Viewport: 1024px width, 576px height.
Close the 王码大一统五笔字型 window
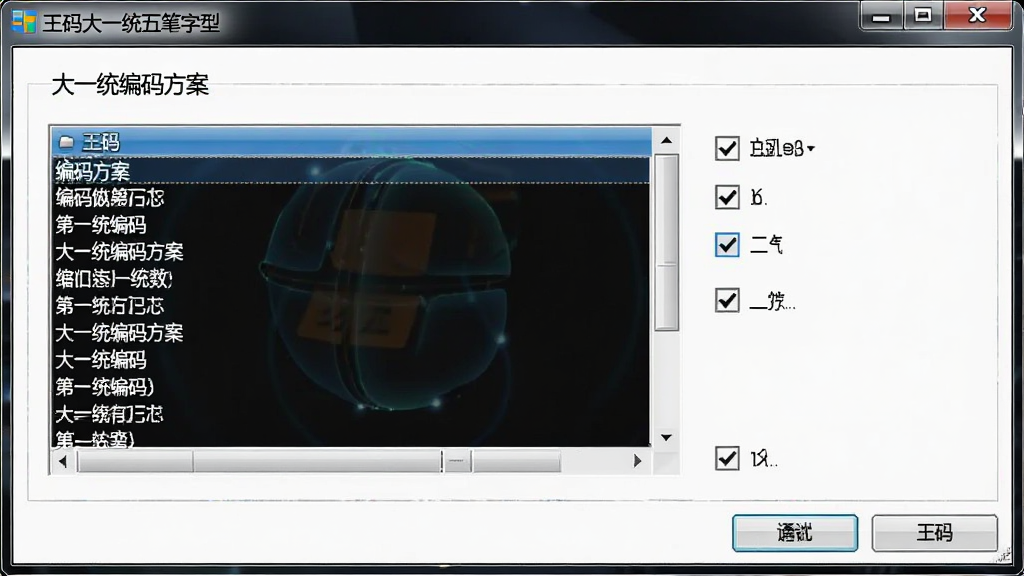point(977,16)
